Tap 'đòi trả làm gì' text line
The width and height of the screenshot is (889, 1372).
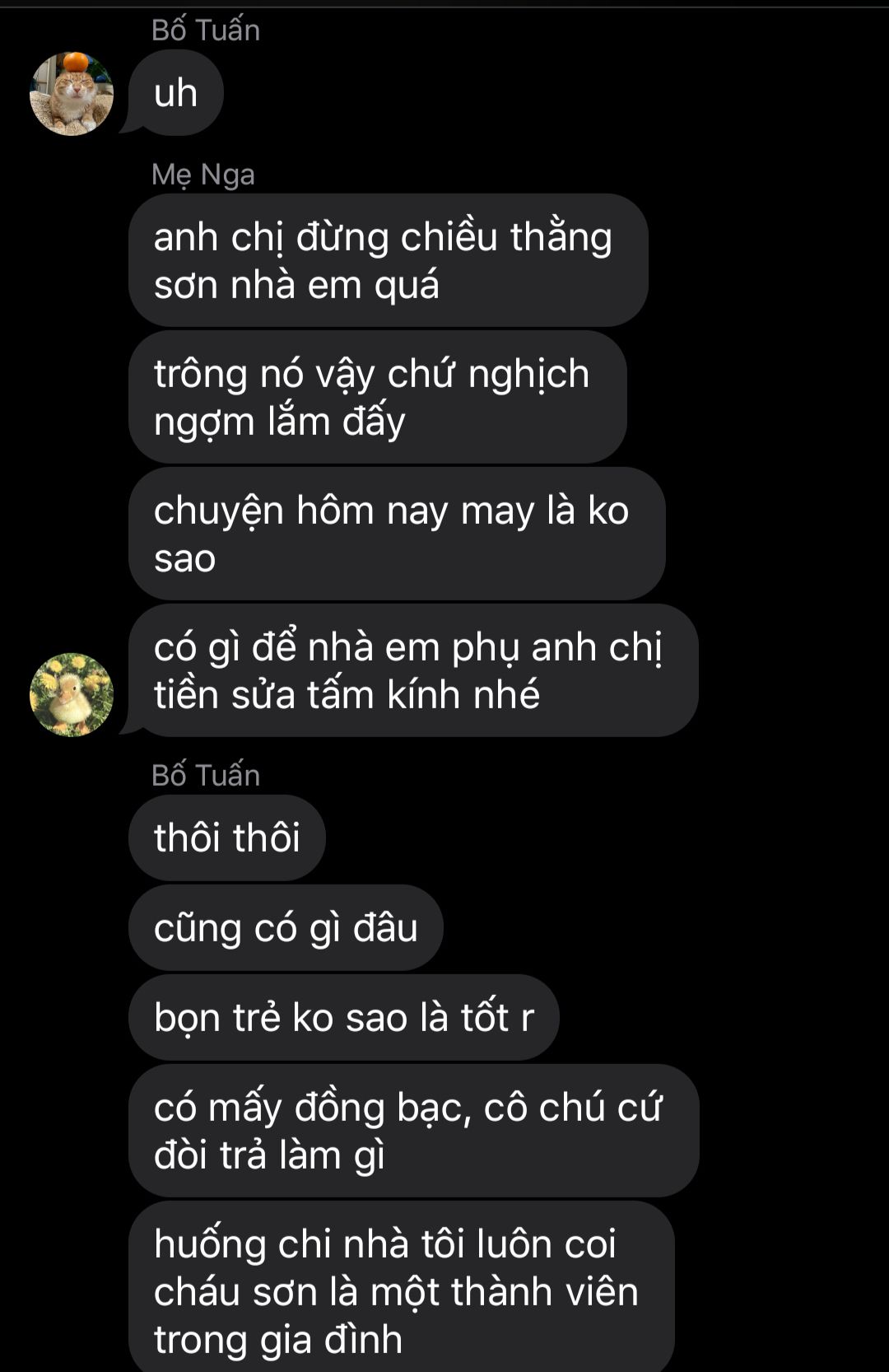coord(270,1155)
